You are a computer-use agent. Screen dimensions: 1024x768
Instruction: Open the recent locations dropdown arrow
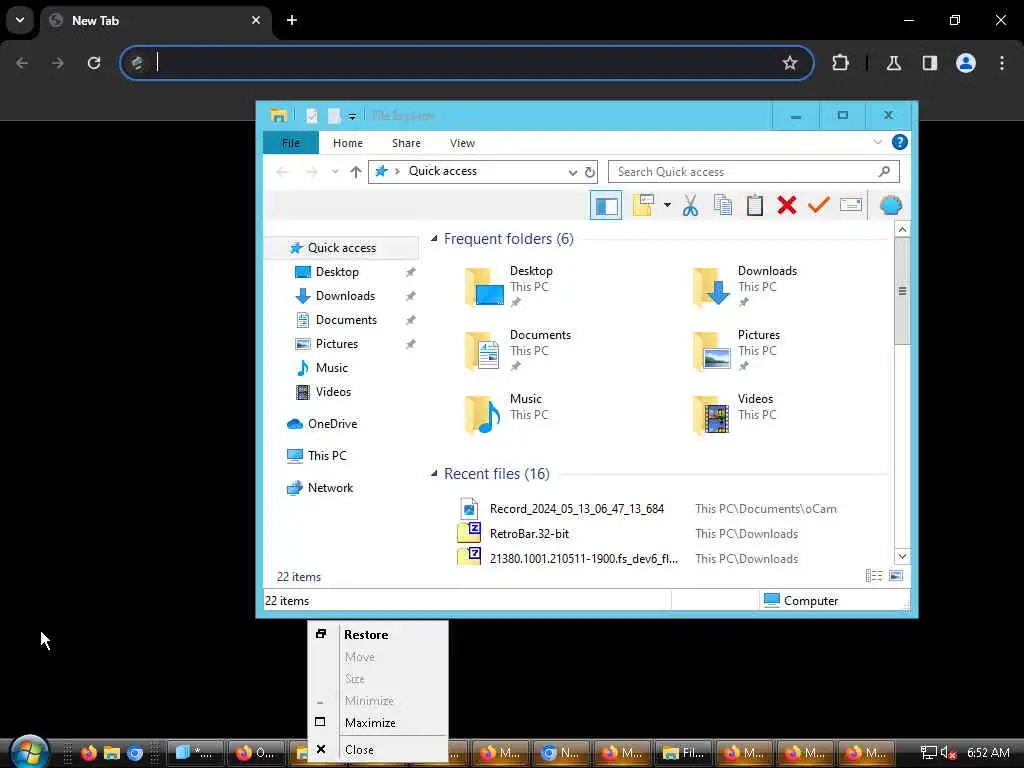(x=335, y=172)
